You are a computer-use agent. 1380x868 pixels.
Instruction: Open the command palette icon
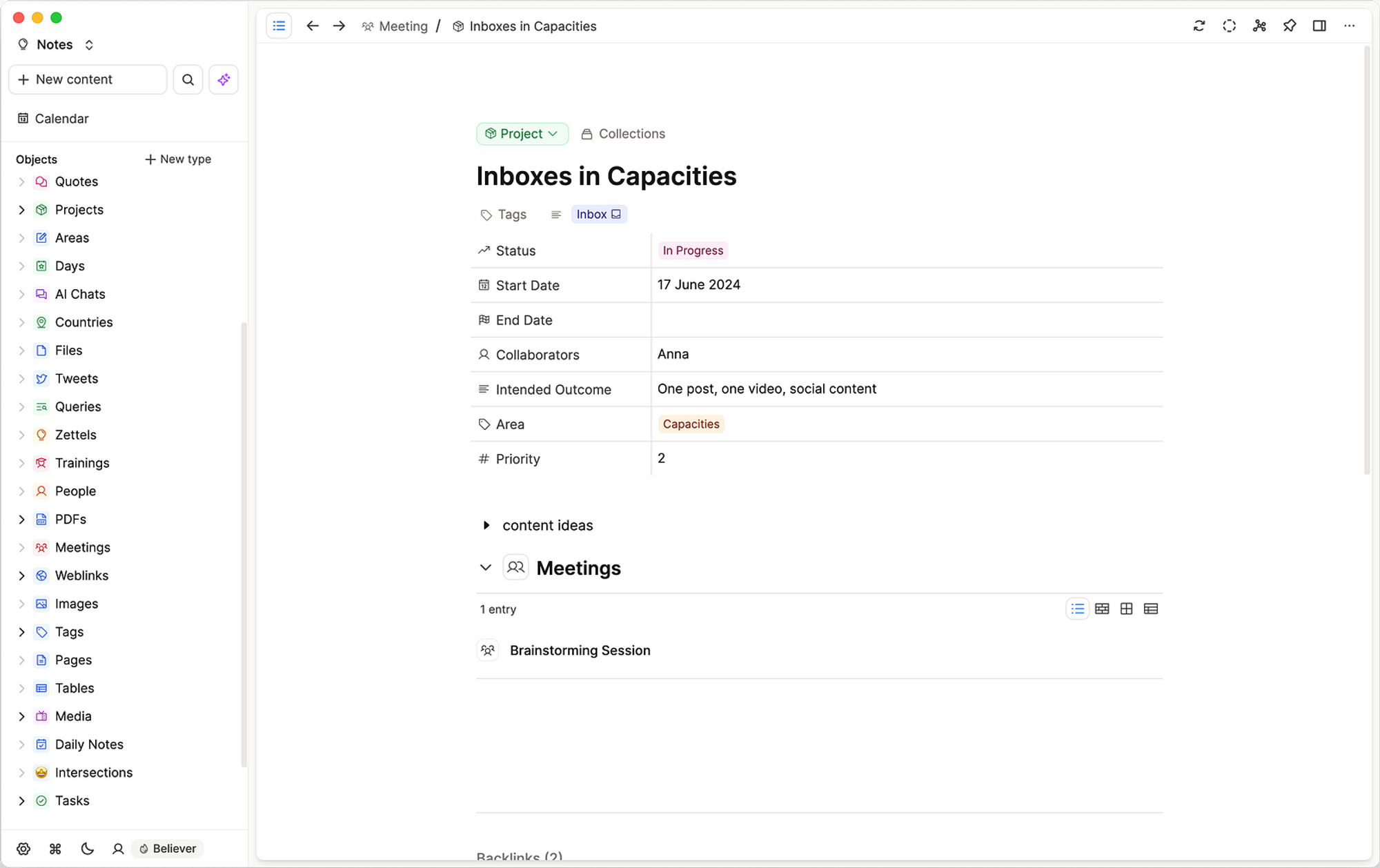coord(56,849)
